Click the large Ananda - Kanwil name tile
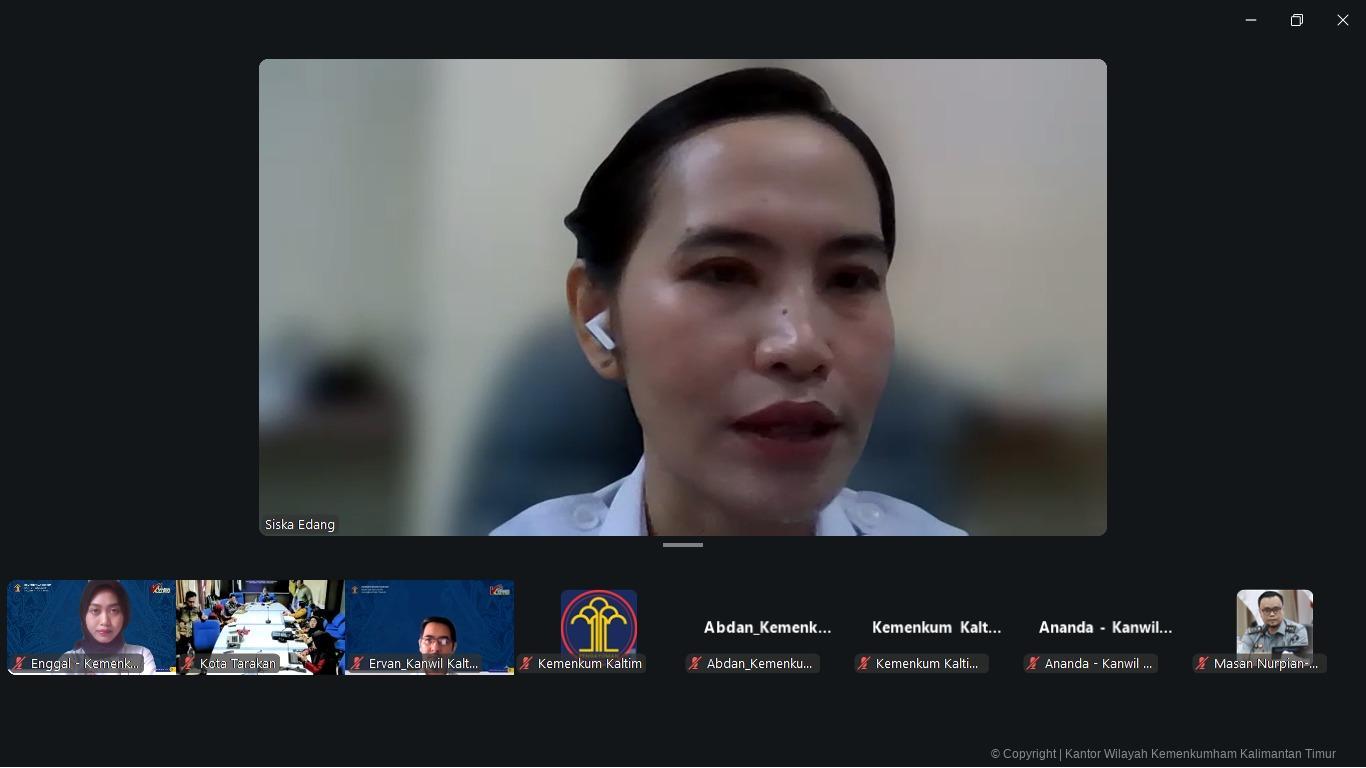 1105,628
